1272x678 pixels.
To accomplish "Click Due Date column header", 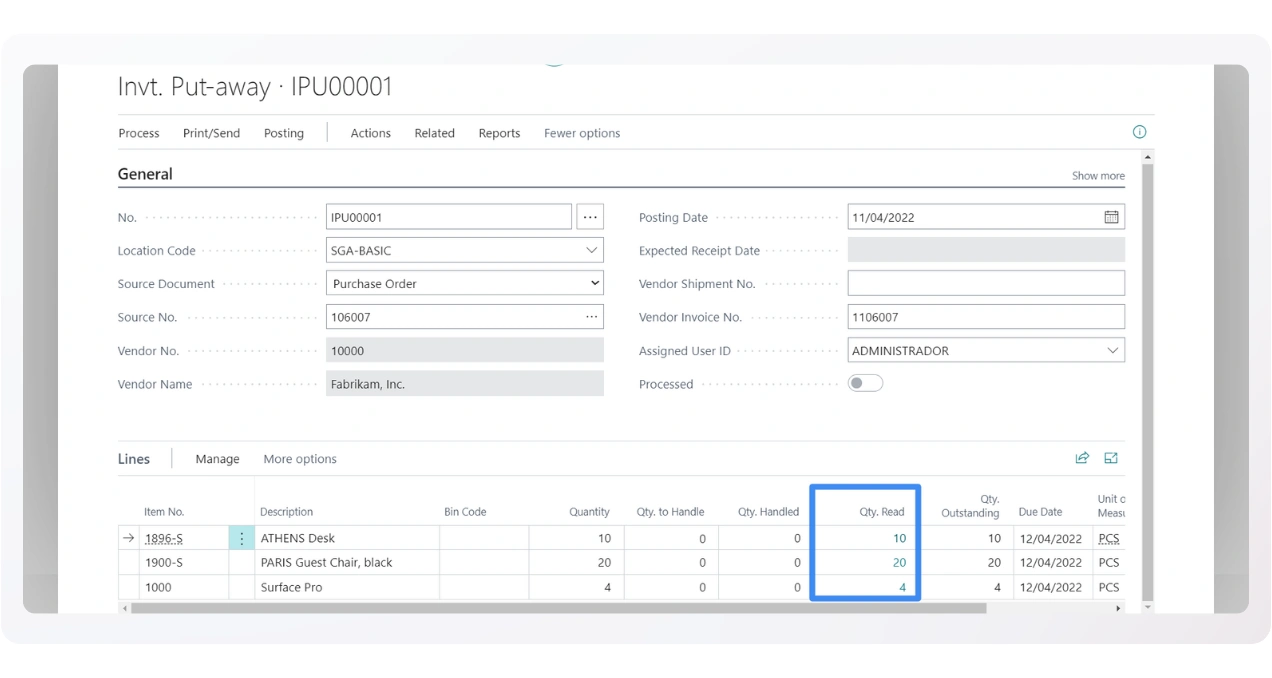I will click(x=1040, y=512).
